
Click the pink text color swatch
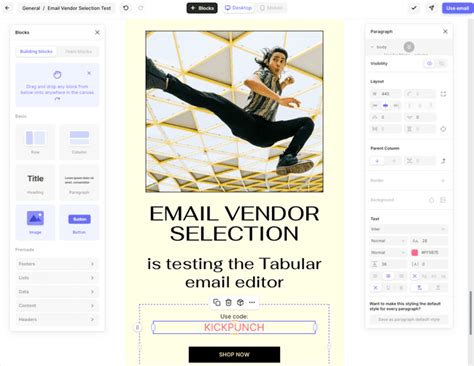click(414, 252)
